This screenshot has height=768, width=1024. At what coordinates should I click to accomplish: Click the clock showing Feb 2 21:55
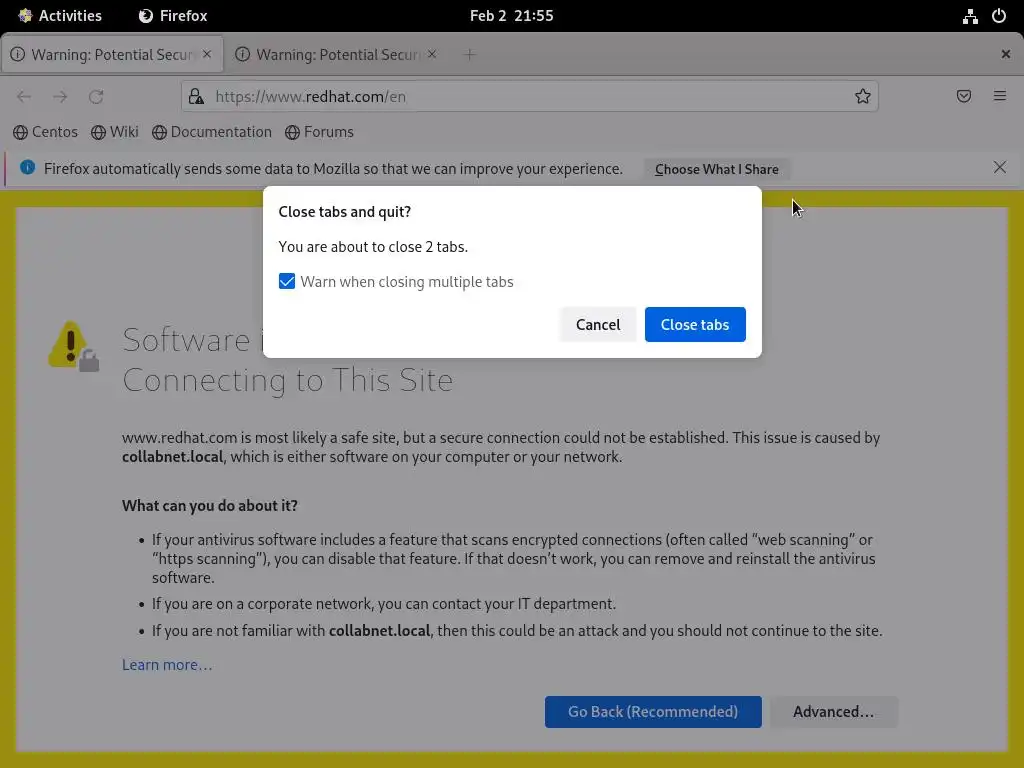point(511,16)
